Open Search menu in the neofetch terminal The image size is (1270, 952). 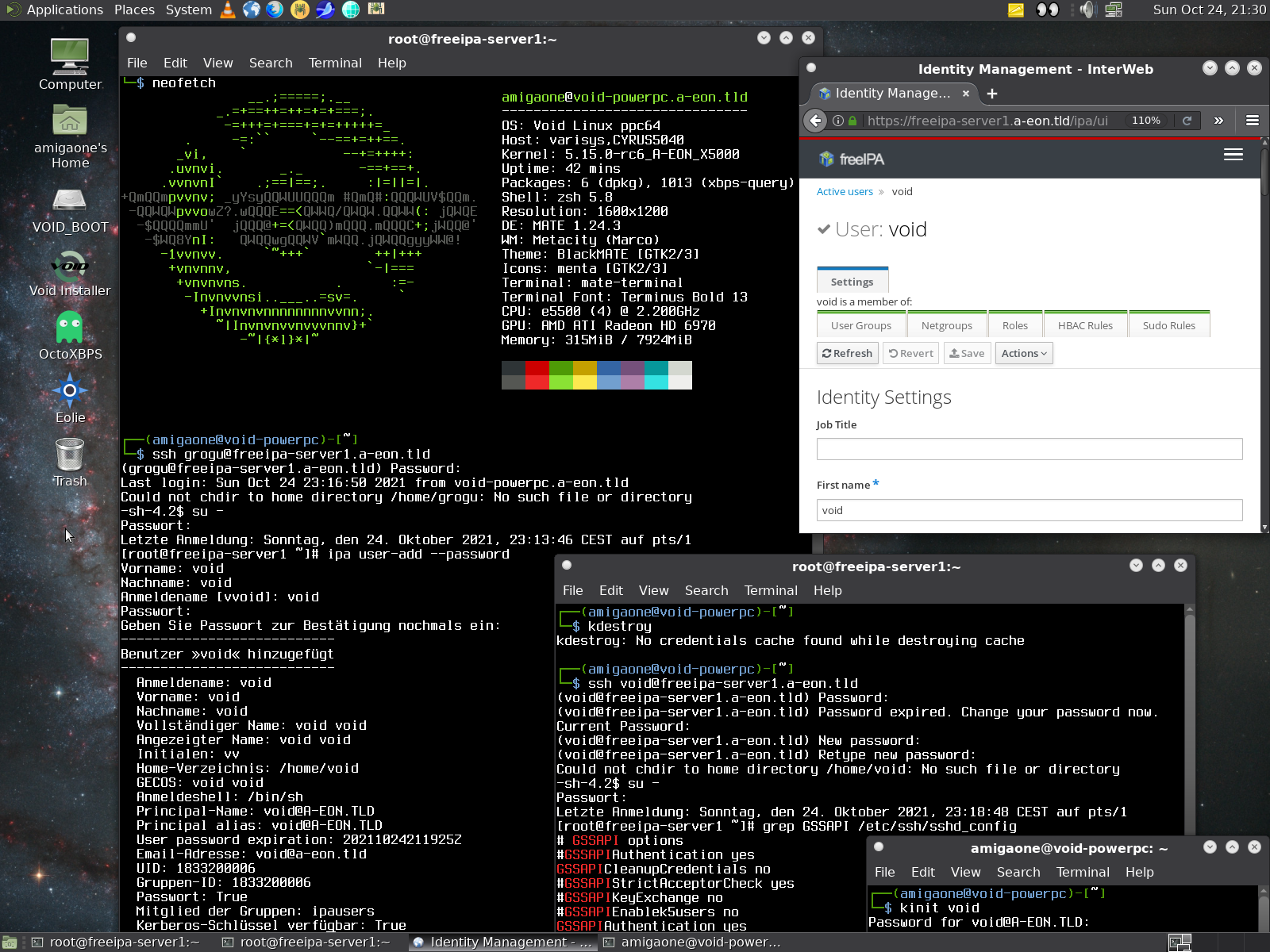tap(271, 63)
